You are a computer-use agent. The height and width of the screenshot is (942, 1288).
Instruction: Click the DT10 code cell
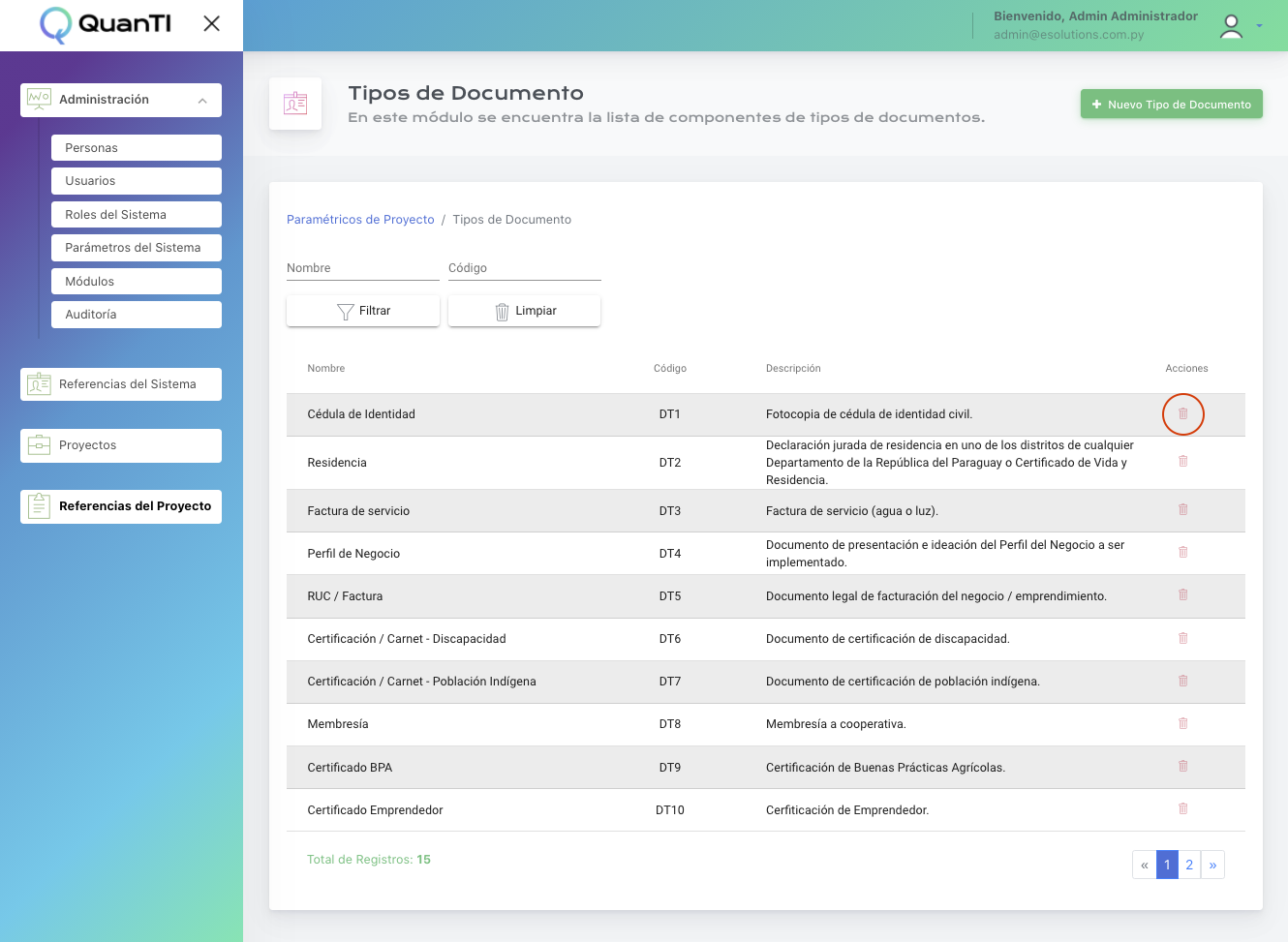(670, 810)
